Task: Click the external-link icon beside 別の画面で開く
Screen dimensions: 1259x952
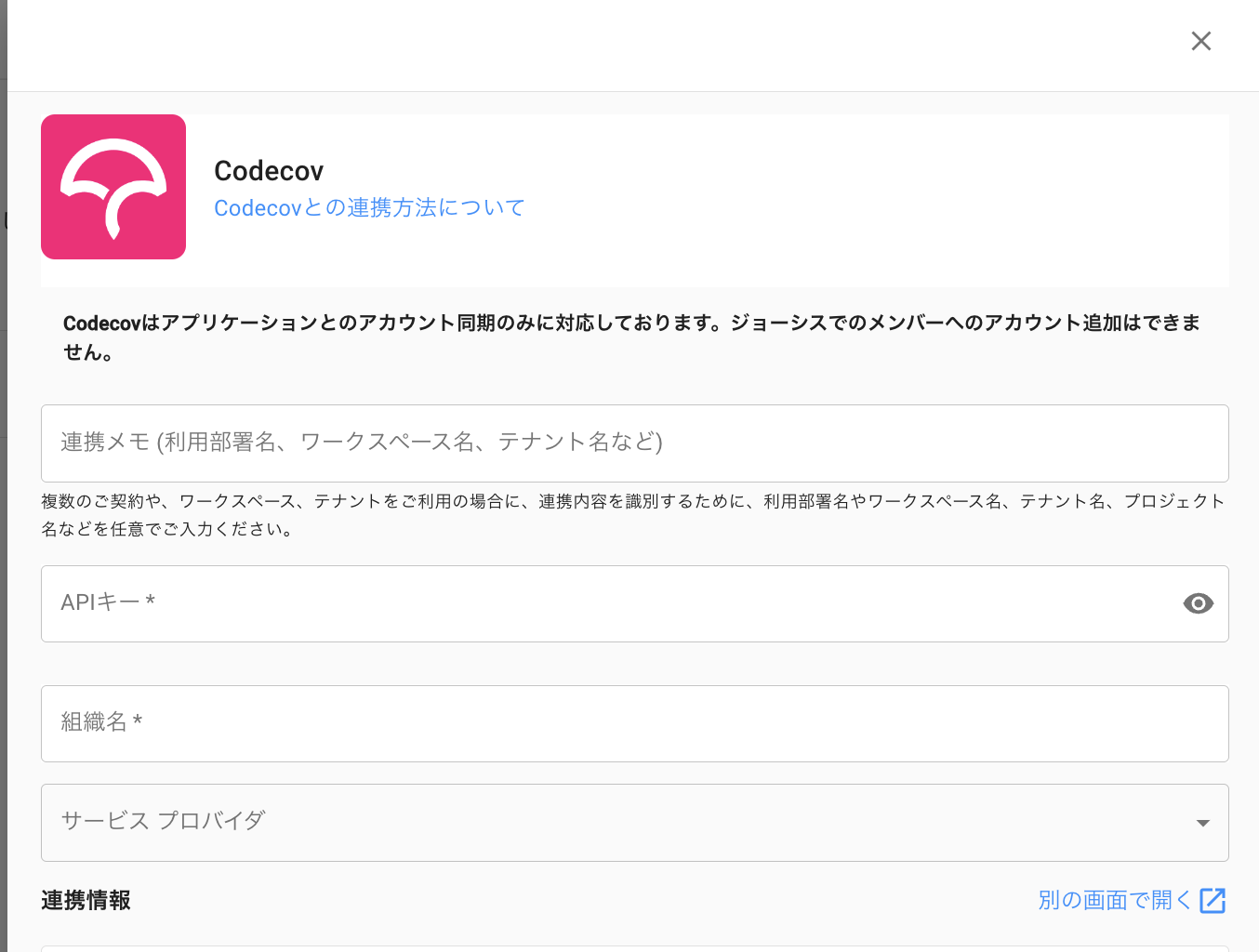Action: [1213, 900]
